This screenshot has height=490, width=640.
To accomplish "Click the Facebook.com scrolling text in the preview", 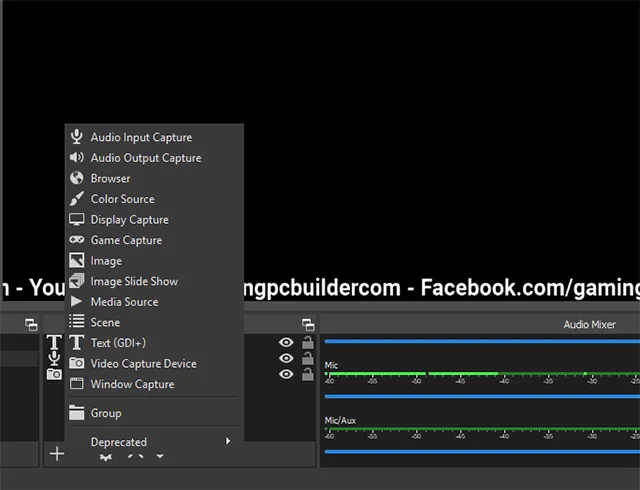I will tap(530, 288).
